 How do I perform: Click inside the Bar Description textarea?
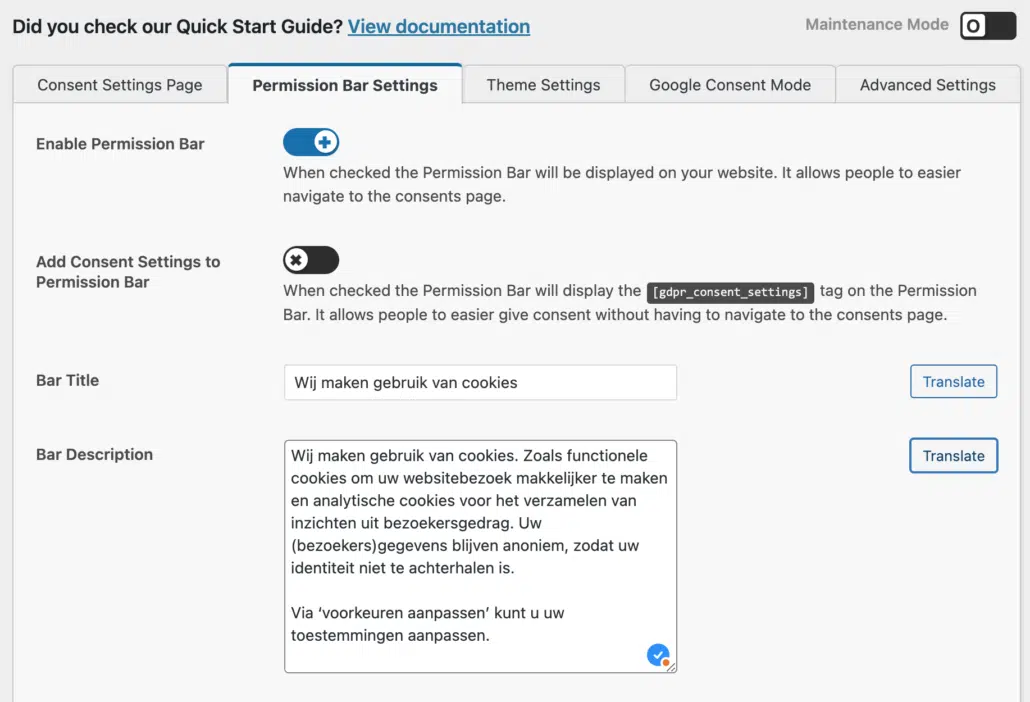(x=480, y=556)
